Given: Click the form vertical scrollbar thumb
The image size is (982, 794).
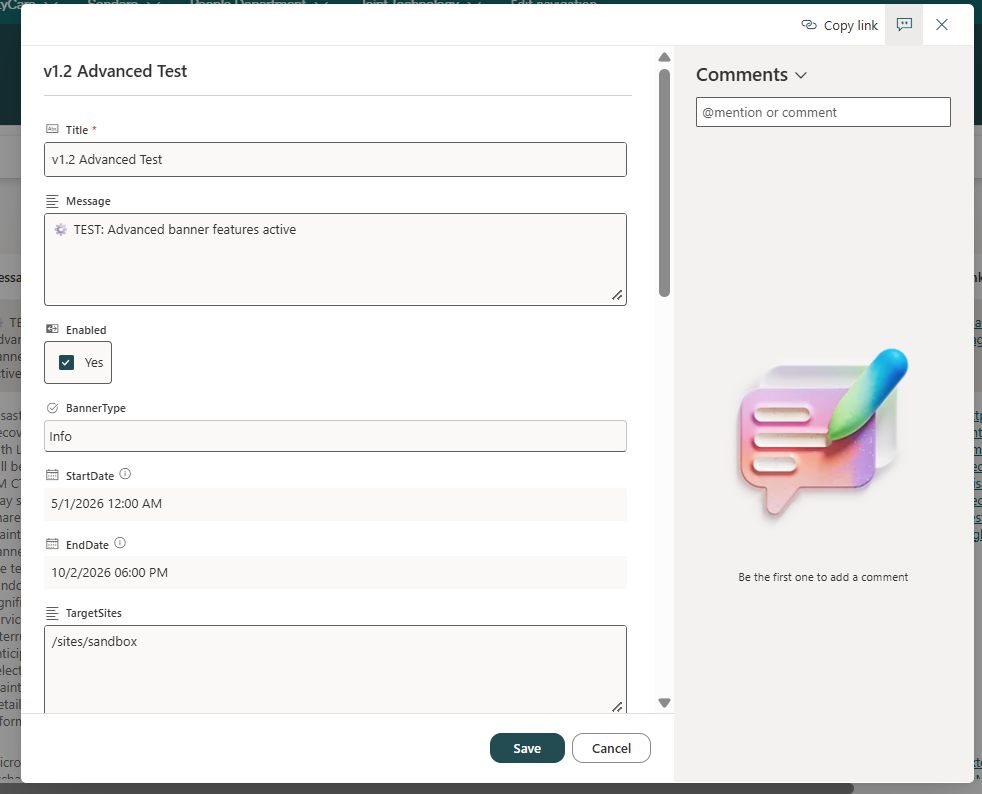Looking at the screenshot, I should coord(664,182).
